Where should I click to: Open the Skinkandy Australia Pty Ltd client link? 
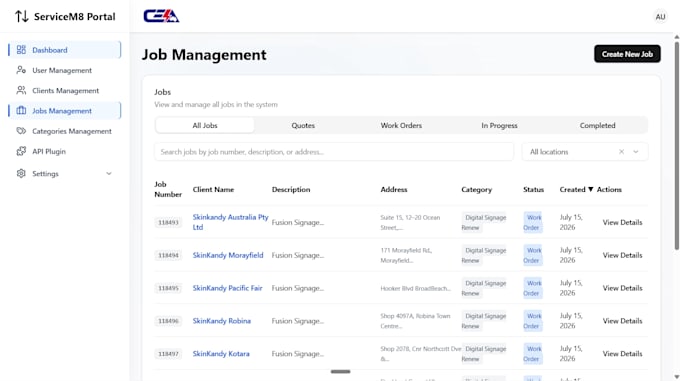pyautogui.click(x=230, y=222)
